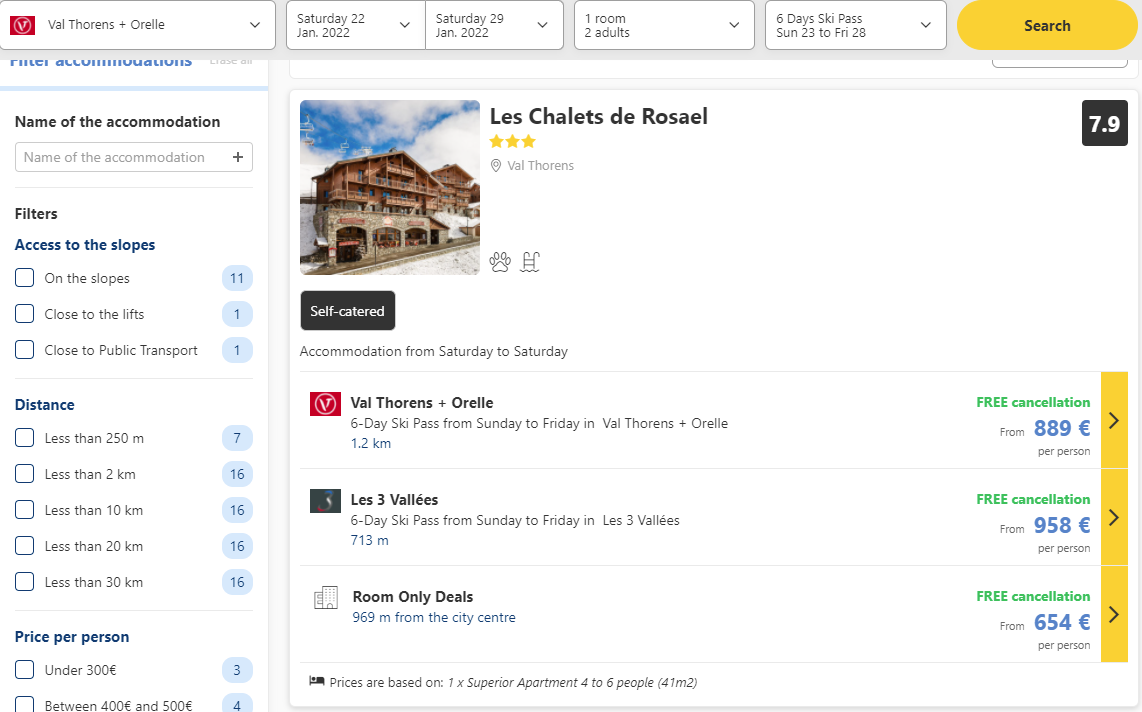Expand the 6 Days Ski Pass dropdown
The height and width of the screenshot is (712, 1142).
point(856,25)
